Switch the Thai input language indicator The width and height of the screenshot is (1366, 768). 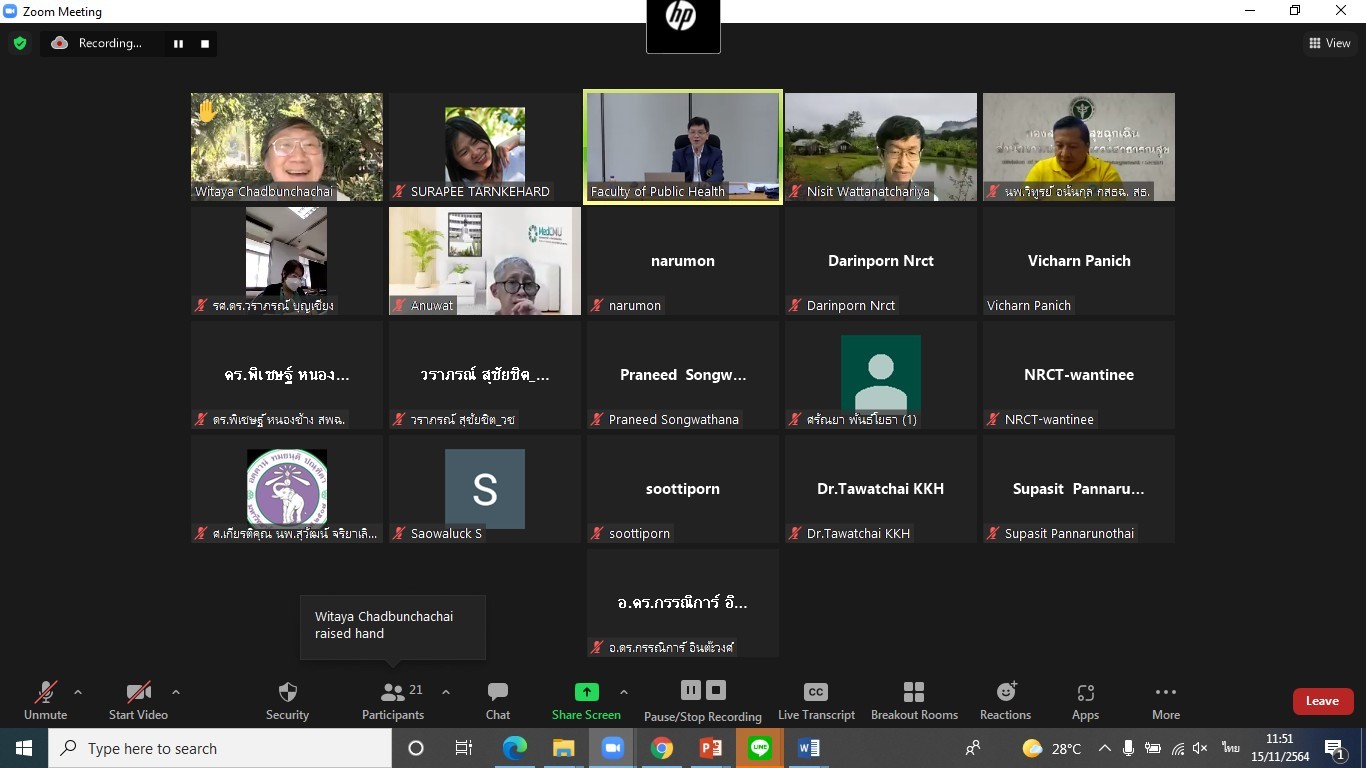(x=1230, y=748)
